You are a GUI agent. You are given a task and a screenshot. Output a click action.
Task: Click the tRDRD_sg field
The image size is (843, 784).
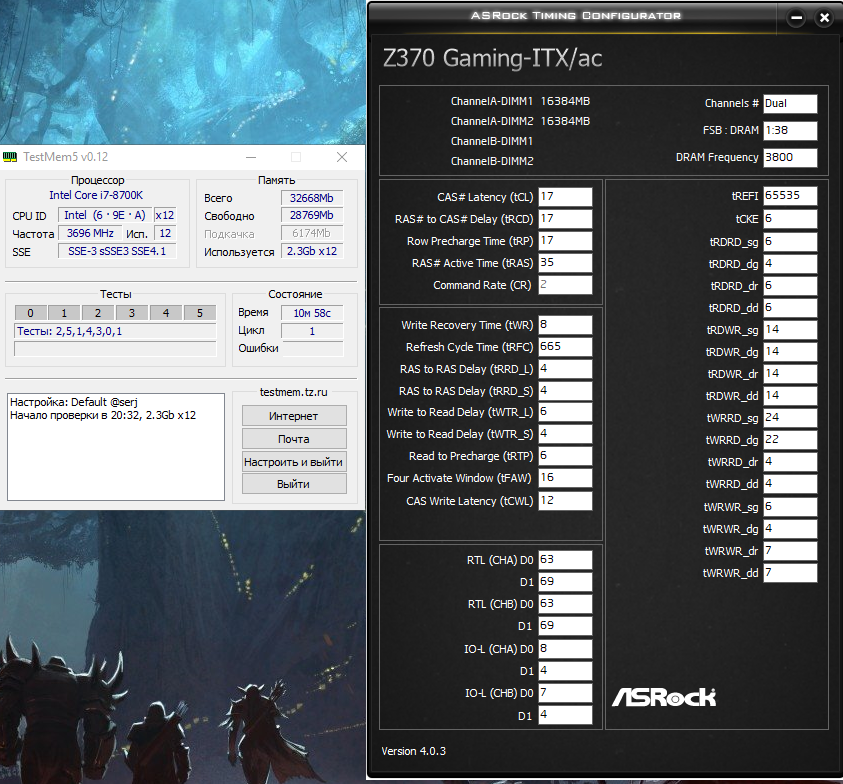click(790, 241)
